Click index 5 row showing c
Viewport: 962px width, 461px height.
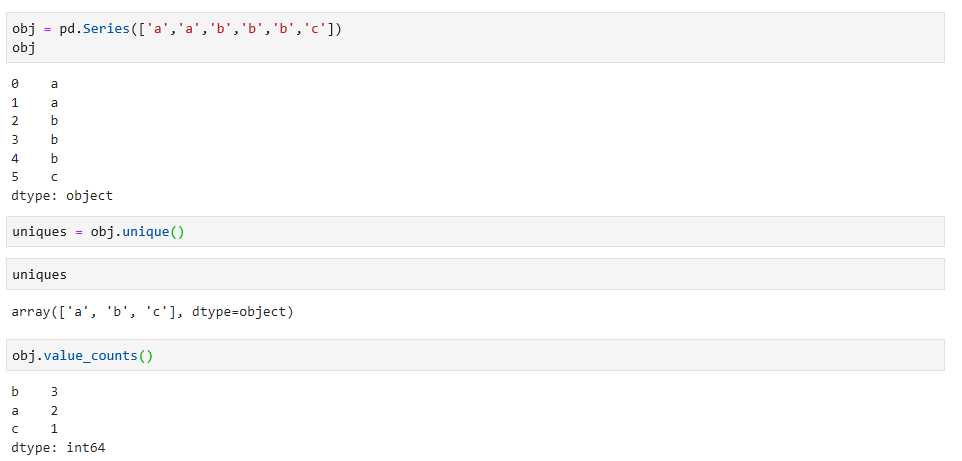34,177
